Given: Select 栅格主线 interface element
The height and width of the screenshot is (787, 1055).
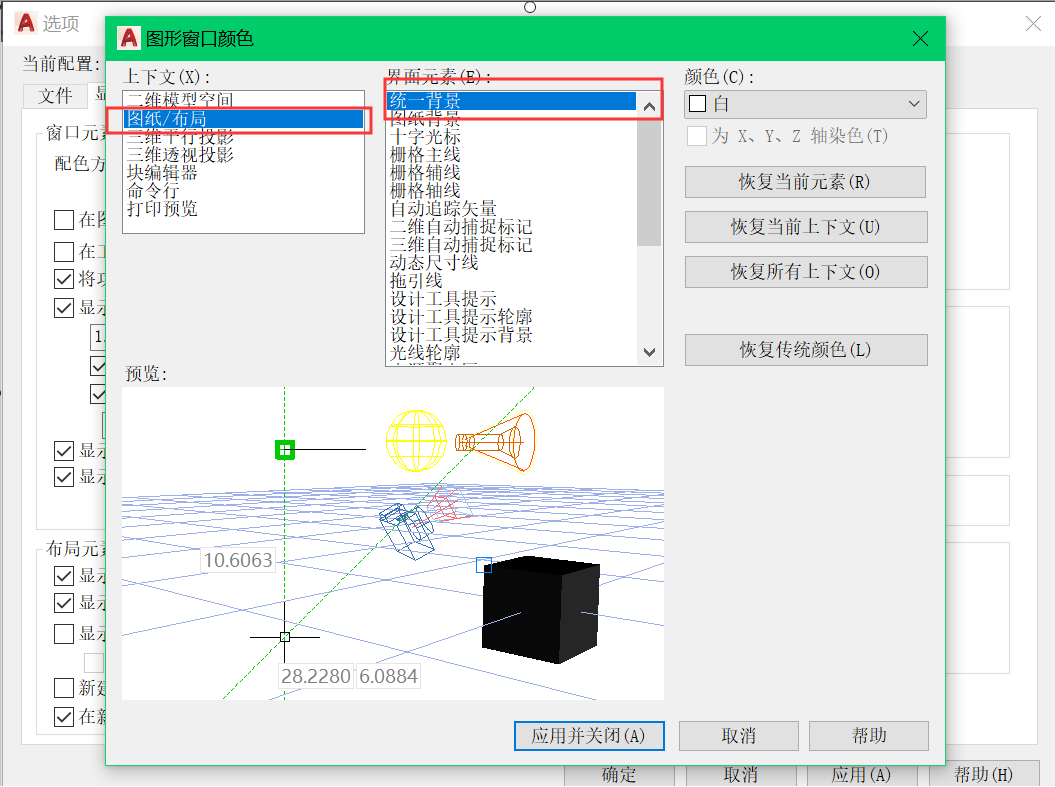Looking at the screenshot, I should pyautogui.click(x=511, y=155).
